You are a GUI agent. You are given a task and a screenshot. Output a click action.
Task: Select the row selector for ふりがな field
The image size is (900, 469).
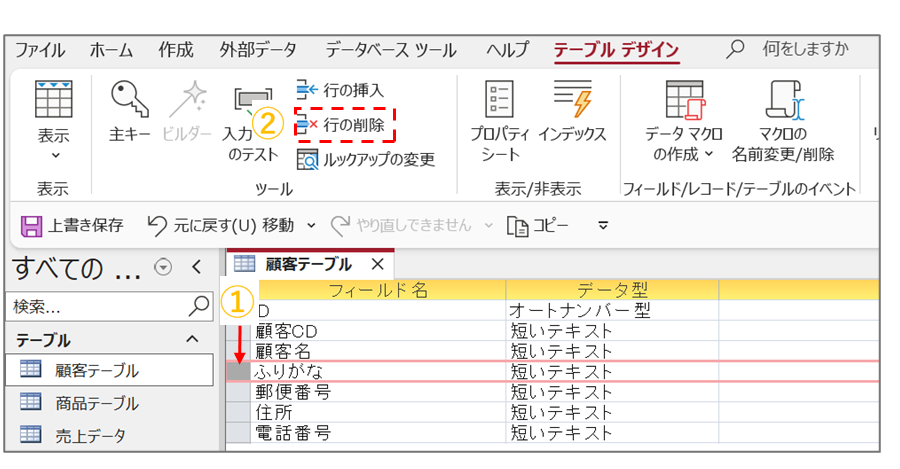pyautogui.click(x=239, y=371)
